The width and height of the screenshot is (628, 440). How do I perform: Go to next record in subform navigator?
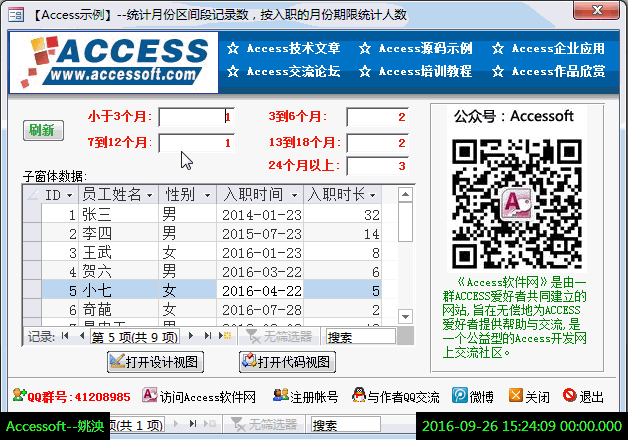[x=191, y=336]
